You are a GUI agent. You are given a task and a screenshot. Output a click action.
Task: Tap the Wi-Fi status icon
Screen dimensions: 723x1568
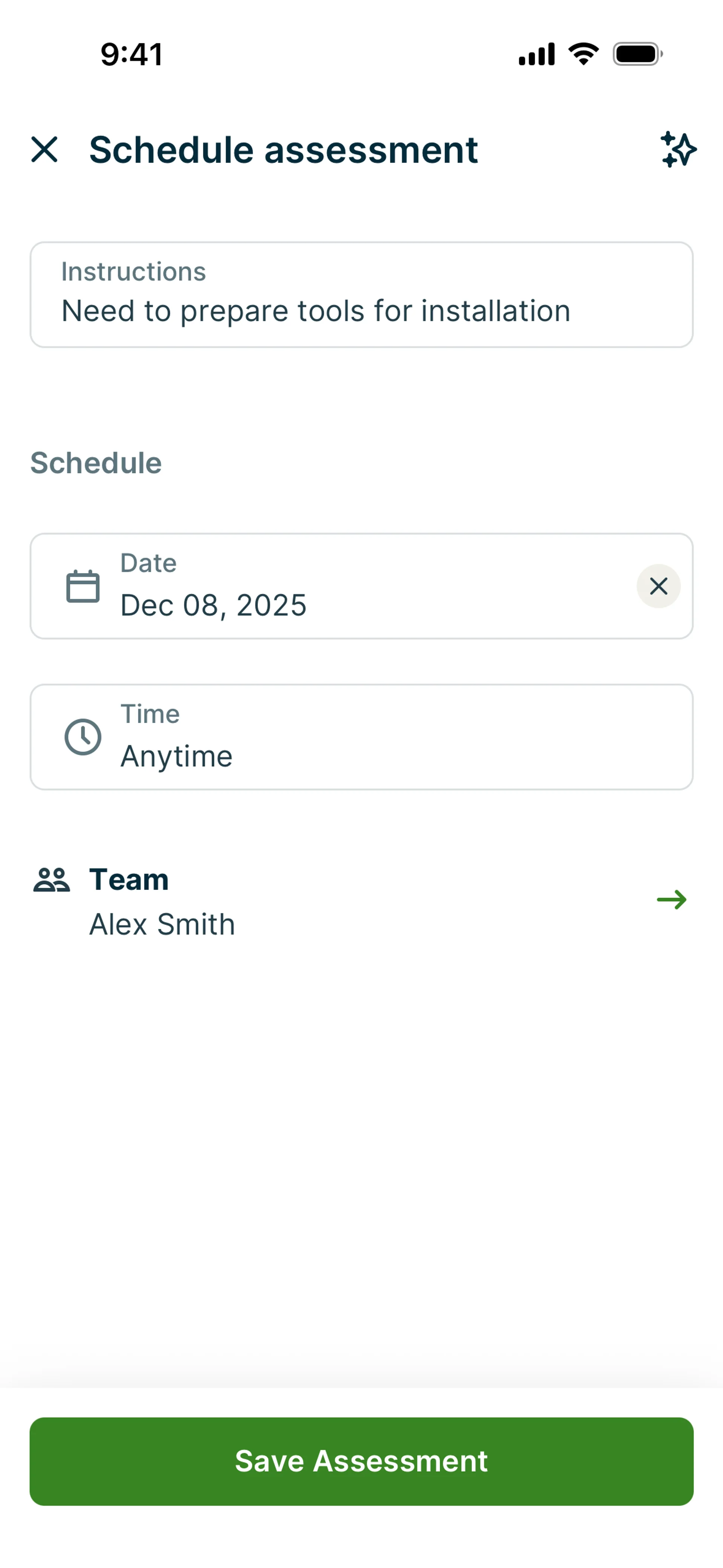[x=583, y=54]
